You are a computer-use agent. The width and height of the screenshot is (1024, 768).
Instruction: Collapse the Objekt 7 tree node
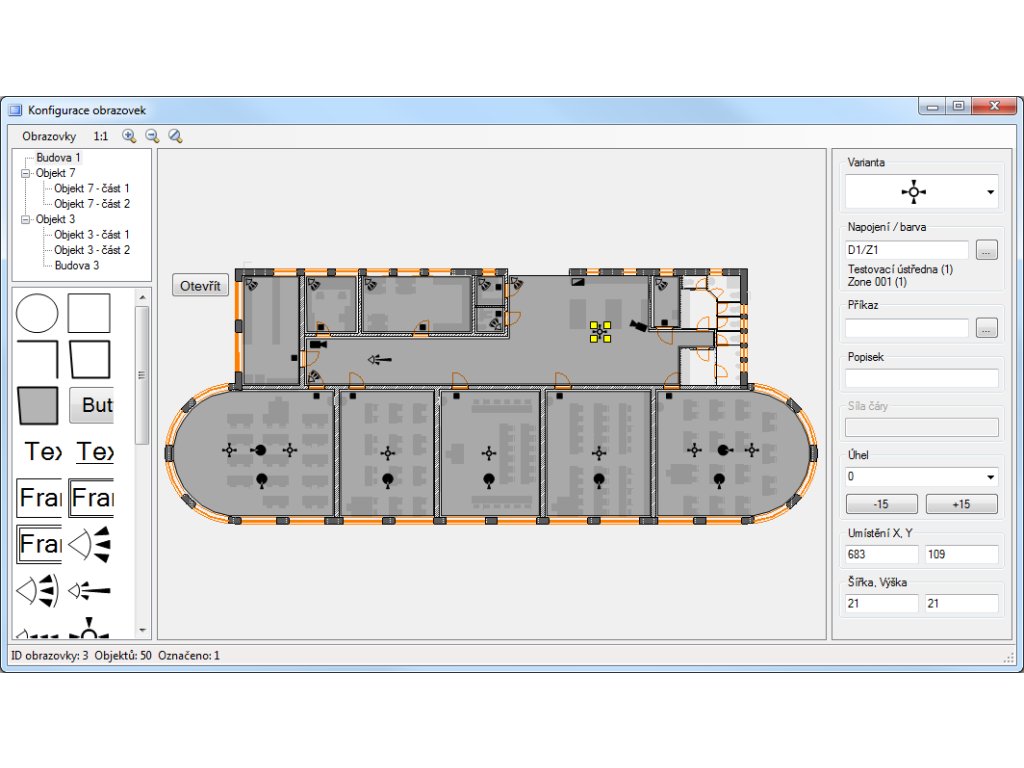pos(25,173)
